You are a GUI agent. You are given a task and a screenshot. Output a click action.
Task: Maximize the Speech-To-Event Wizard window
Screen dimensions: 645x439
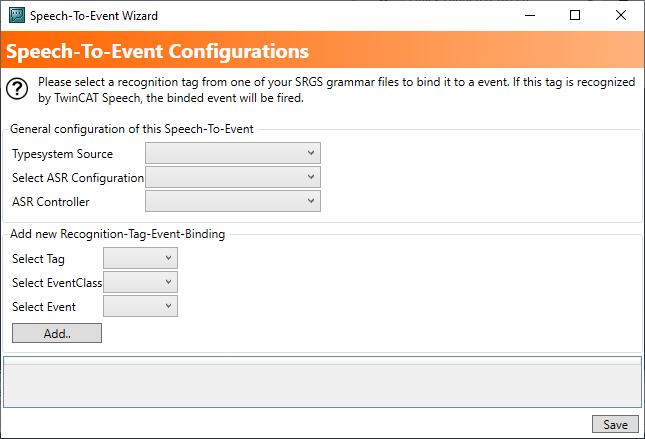pyautogui.click(x=575, y=16)
